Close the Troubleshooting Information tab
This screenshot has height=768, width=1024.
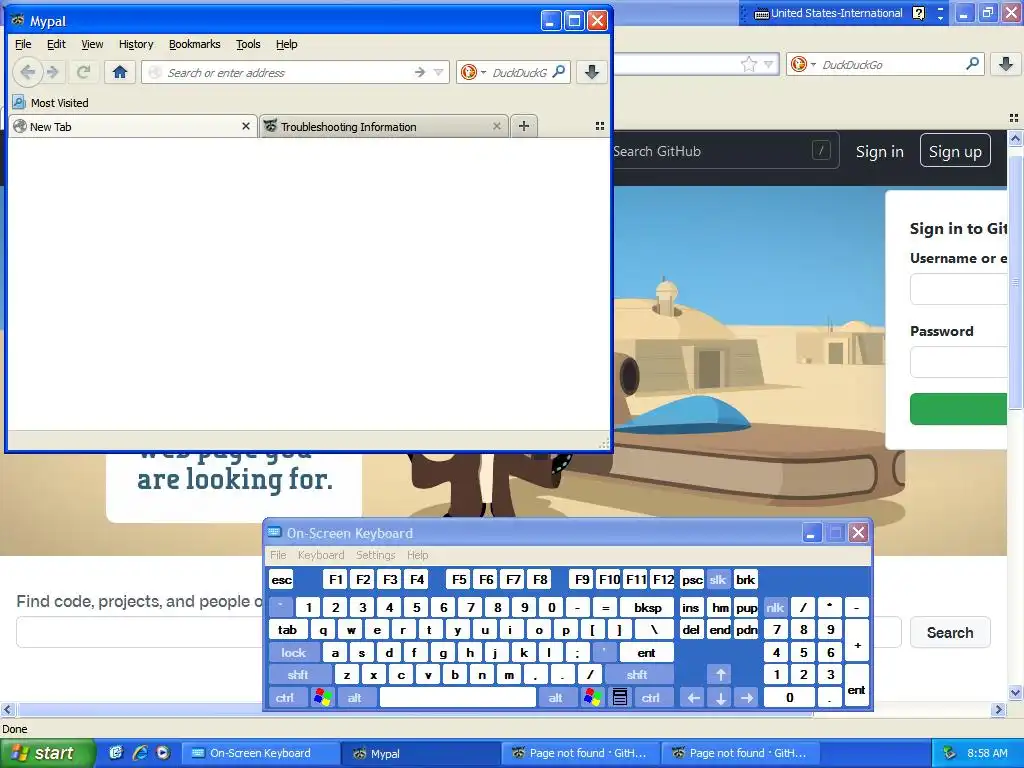coord(497,126)
